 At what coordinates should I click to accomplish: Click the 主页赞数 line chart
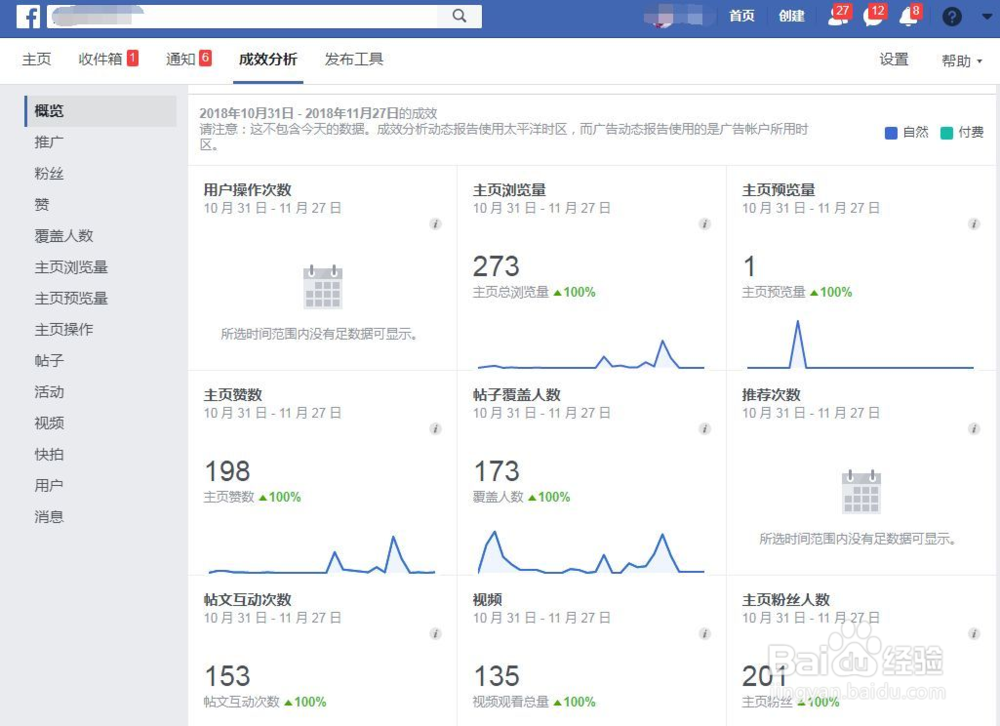point(321,555)
